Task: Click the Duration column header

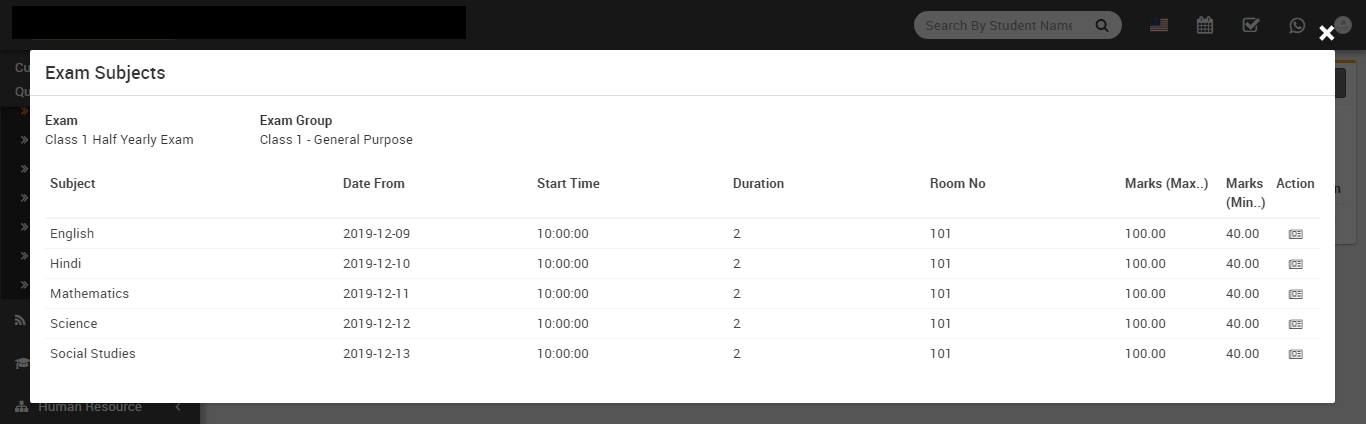Action: (758, 184)
